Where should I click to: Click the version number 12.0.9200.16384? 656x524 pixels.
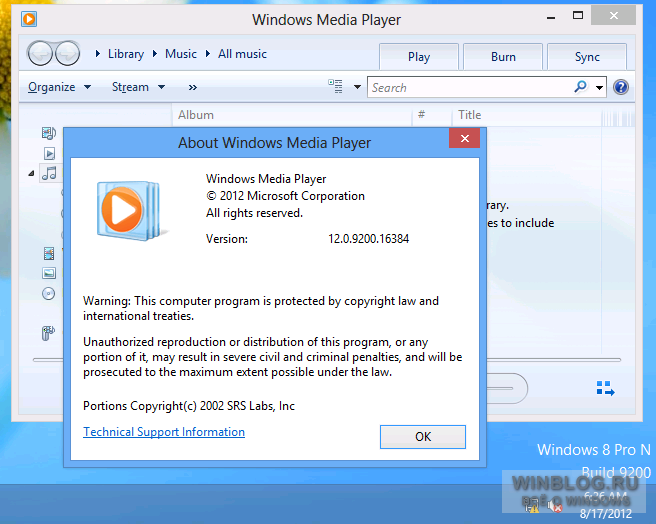tap(368, 239)
